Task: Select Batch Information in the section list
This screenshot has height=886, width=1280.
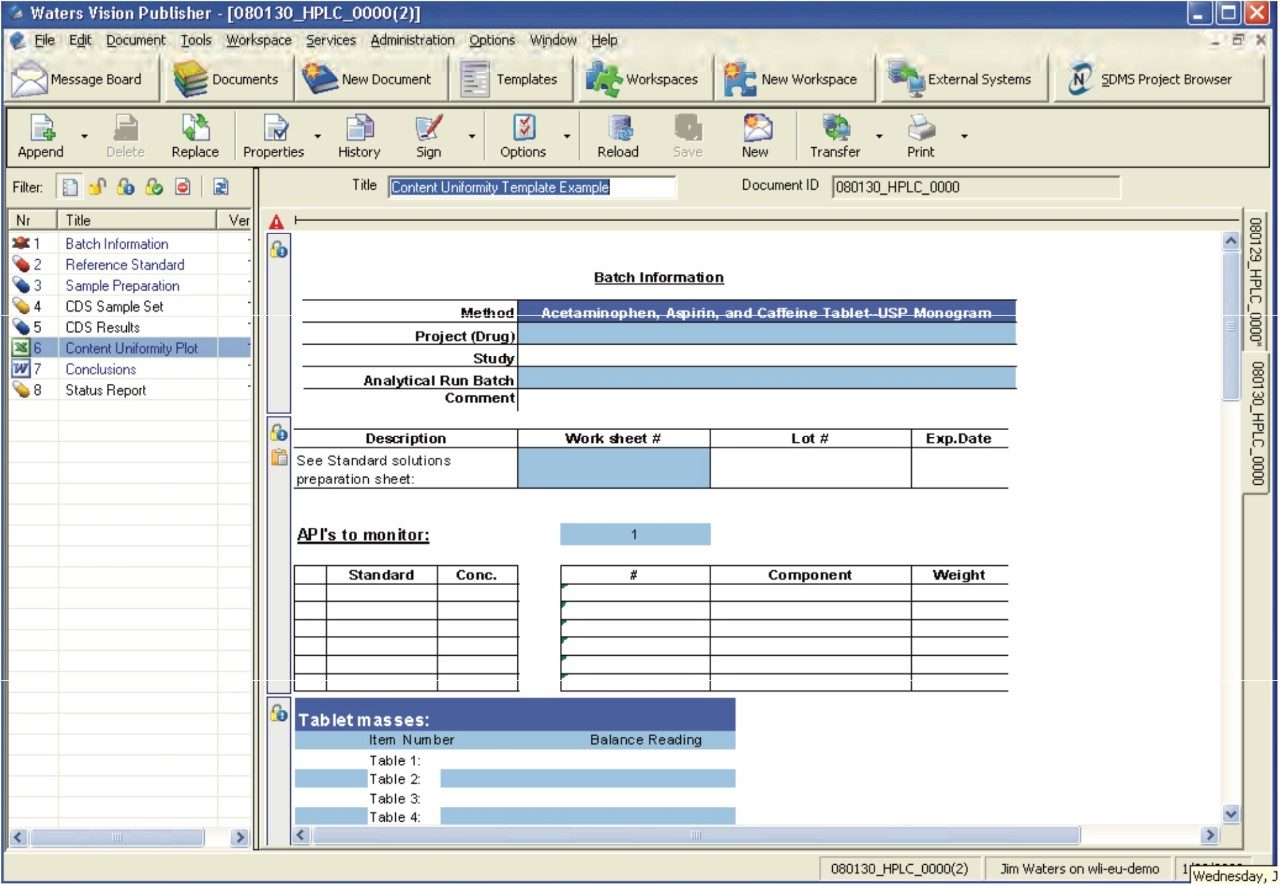Action: (x=117, y=244)
